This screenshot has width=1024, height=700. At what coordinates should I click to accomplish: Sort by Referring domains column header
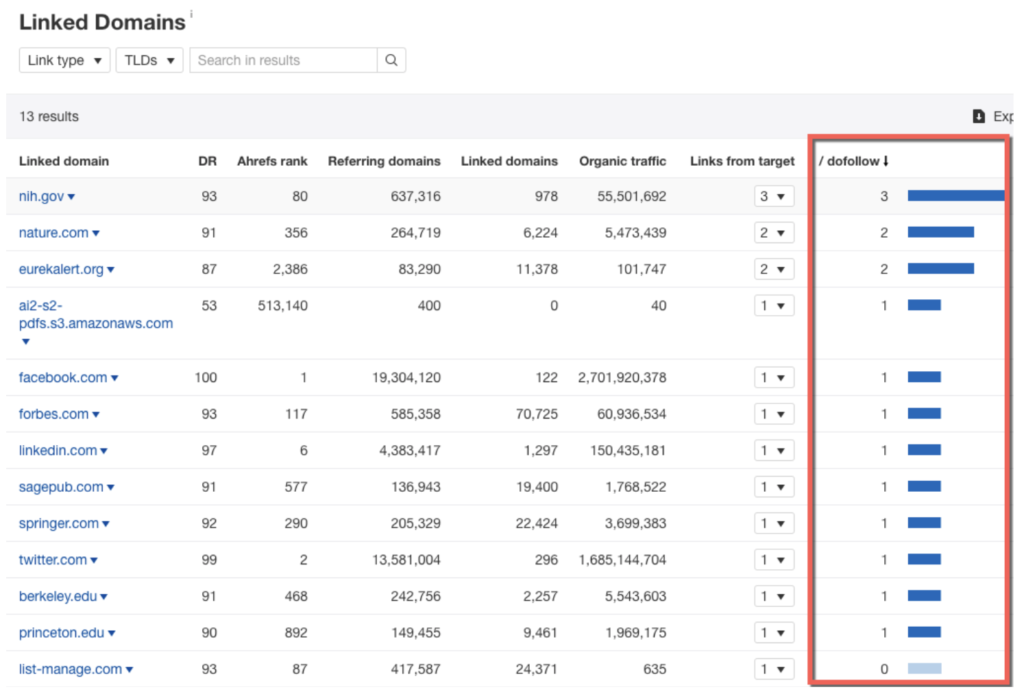(x=384, y=161)
